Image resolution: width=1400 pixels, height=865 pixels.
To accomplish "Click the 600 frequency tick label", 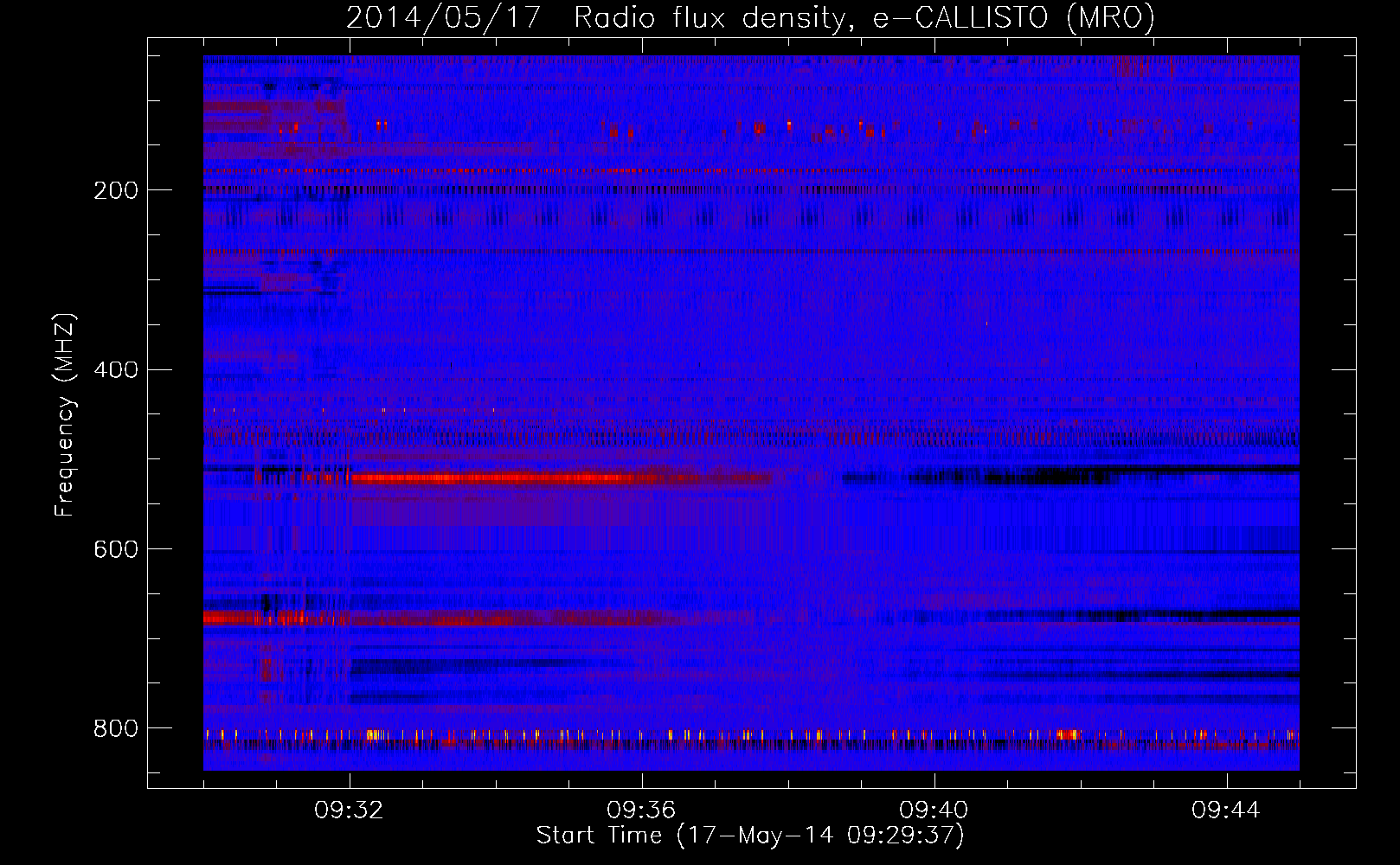I will point(115,549).
